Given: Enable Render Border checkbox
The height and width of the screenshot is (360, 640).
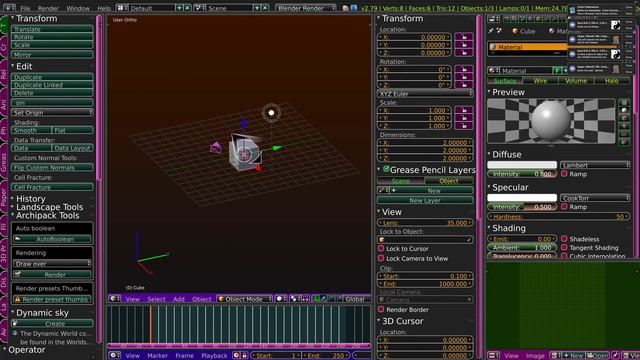Looking at the screenshot, I should click(381, 309).
